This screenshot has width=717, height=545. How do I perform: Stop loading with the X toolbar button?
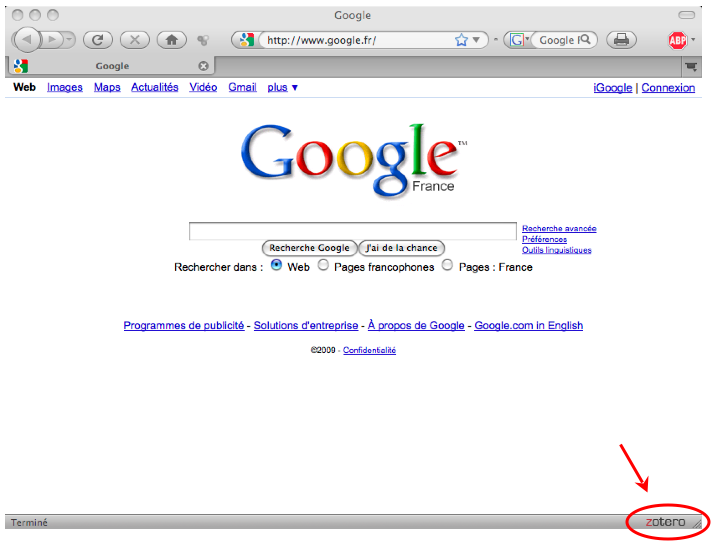[134, 40]
